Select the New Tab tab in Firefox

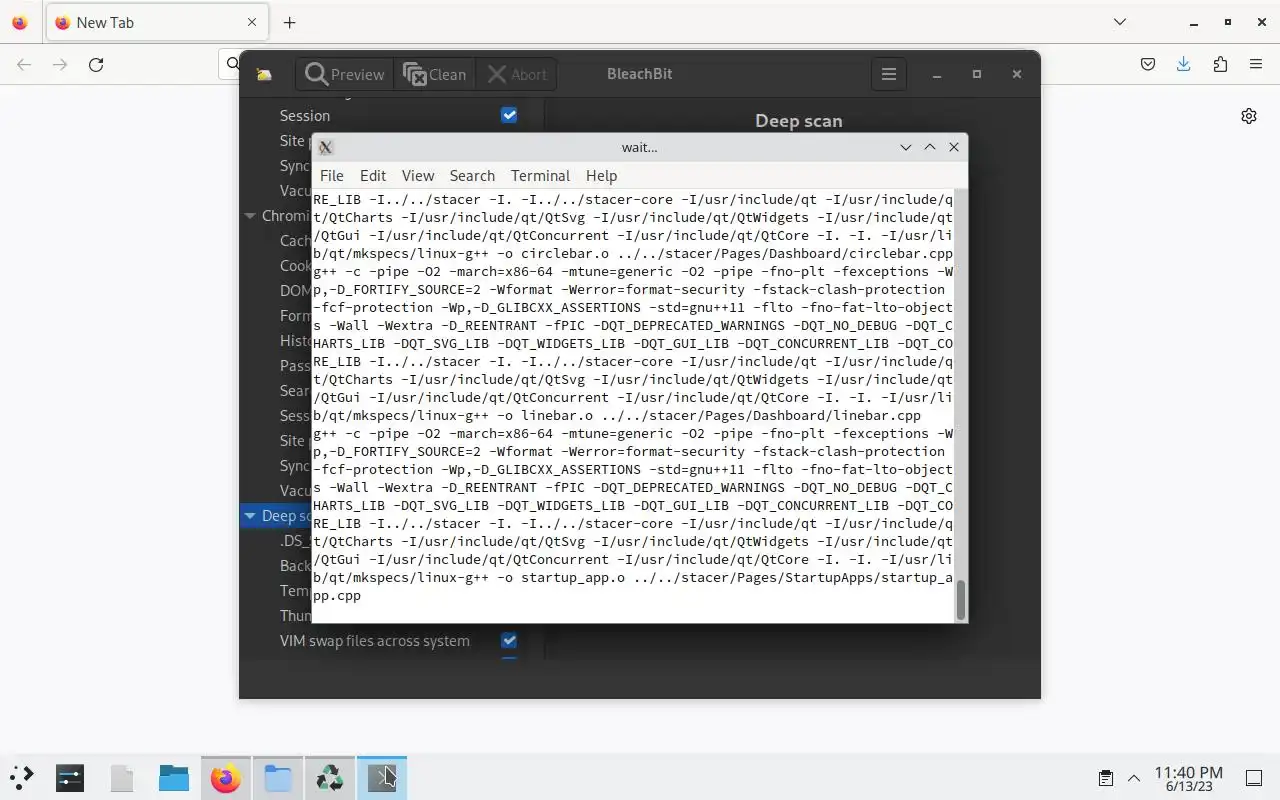(x=156, y=22)
